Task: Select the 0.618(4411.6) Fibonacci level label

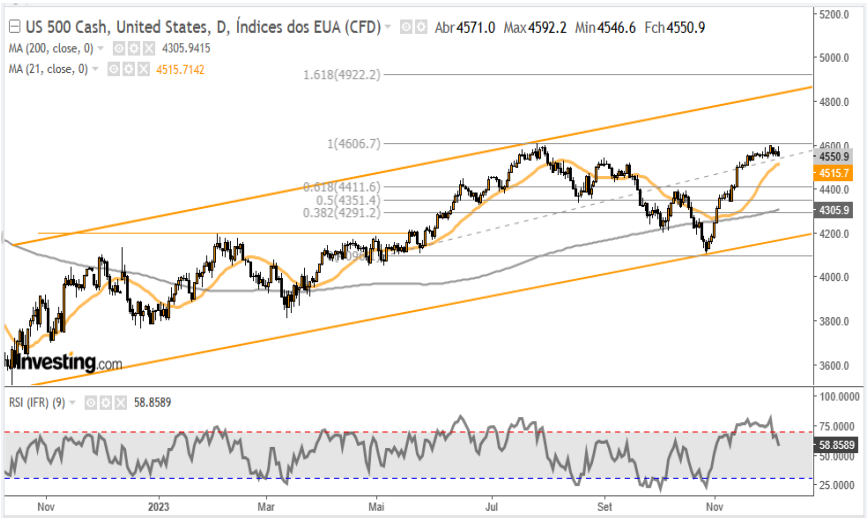Action: click(x=342, y=187)
